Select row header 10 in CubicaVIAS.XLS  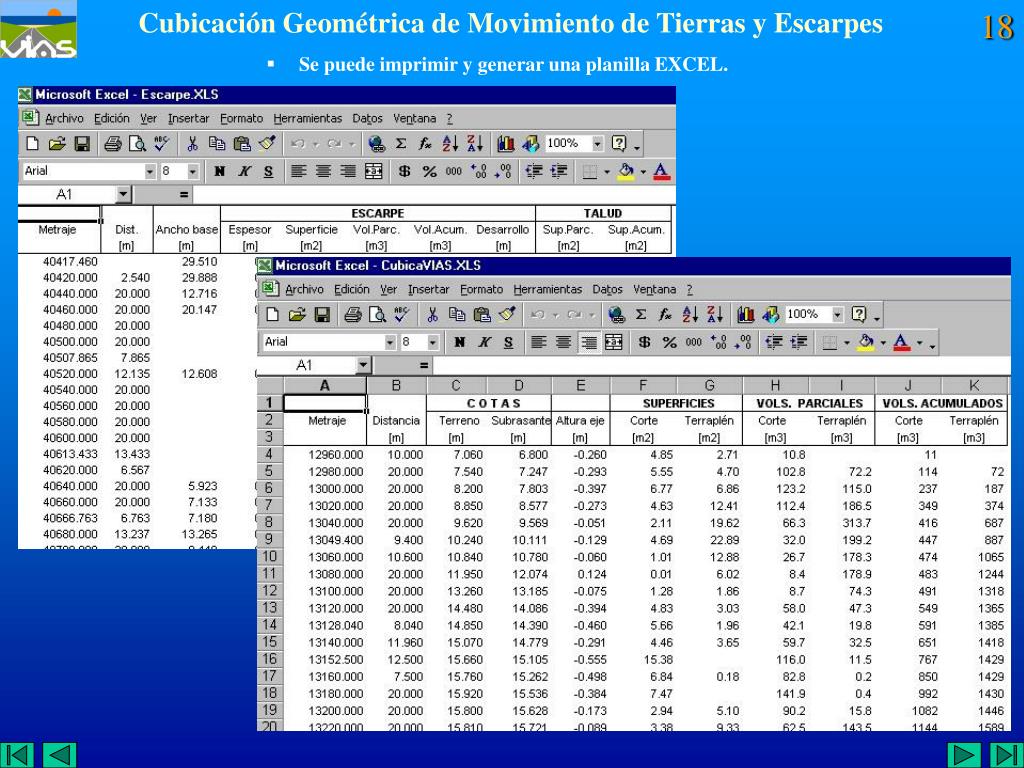click(x=270, y=557)
